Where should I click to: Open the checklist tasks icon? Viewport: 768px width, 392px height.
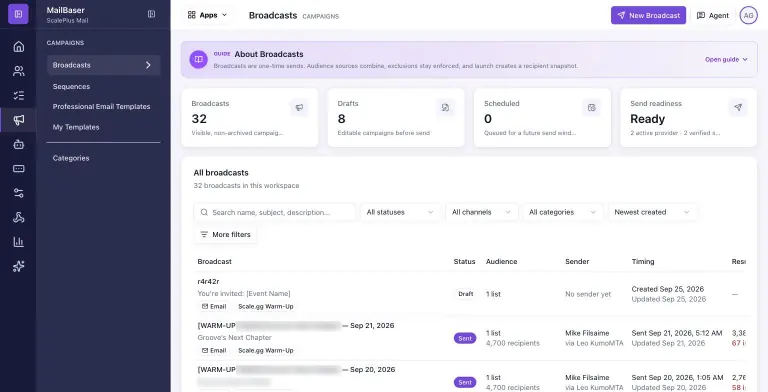coord(19,96)
